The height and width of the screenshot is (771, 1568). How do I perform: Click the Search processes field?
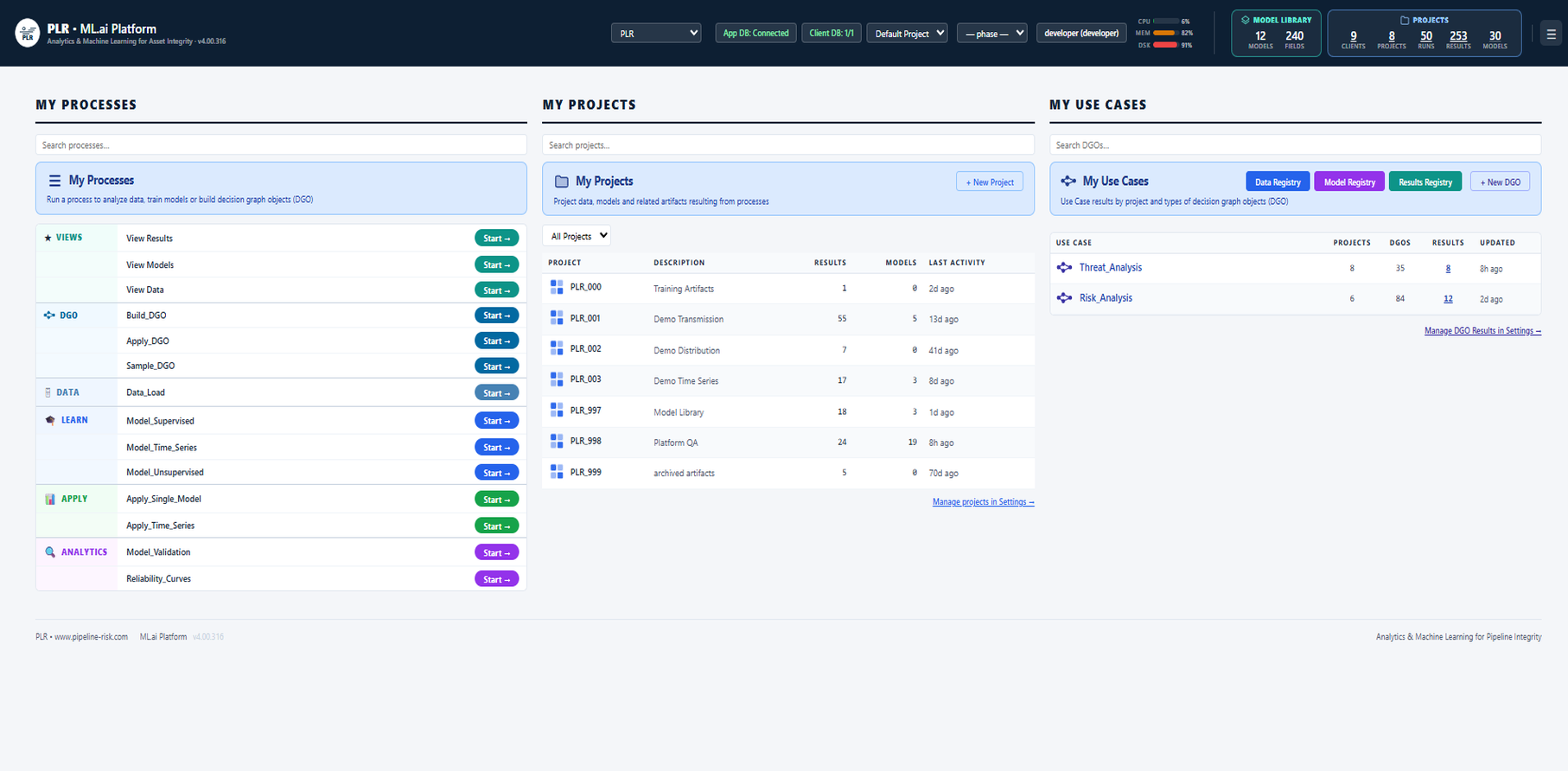coord(281,144)
